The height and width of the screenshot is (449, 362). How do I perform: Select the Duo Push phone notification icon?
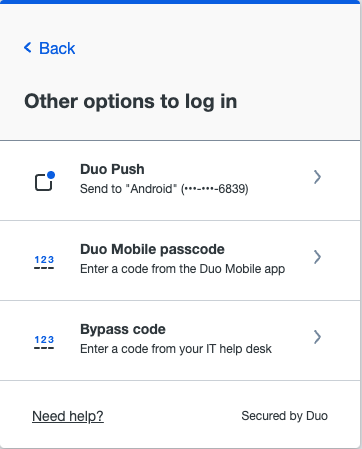click(45, 181)
